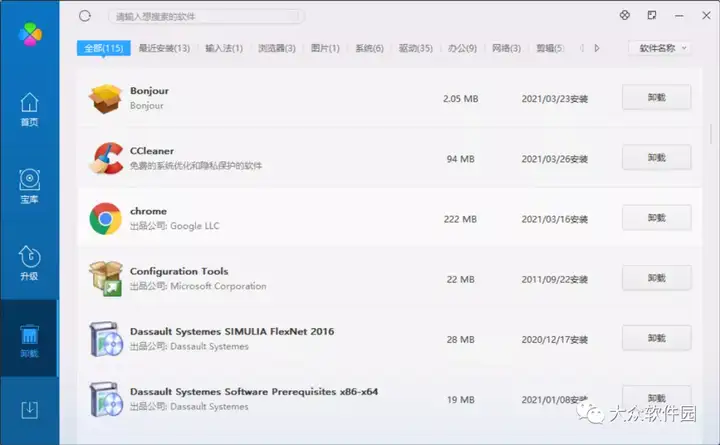Open the skin/theme icon in title bar

624,15
